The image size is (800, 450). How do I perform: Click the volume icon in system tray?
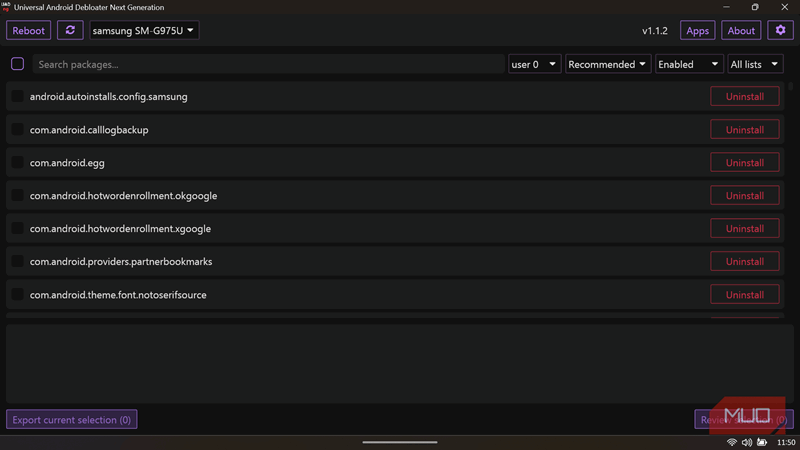[747, 442]
